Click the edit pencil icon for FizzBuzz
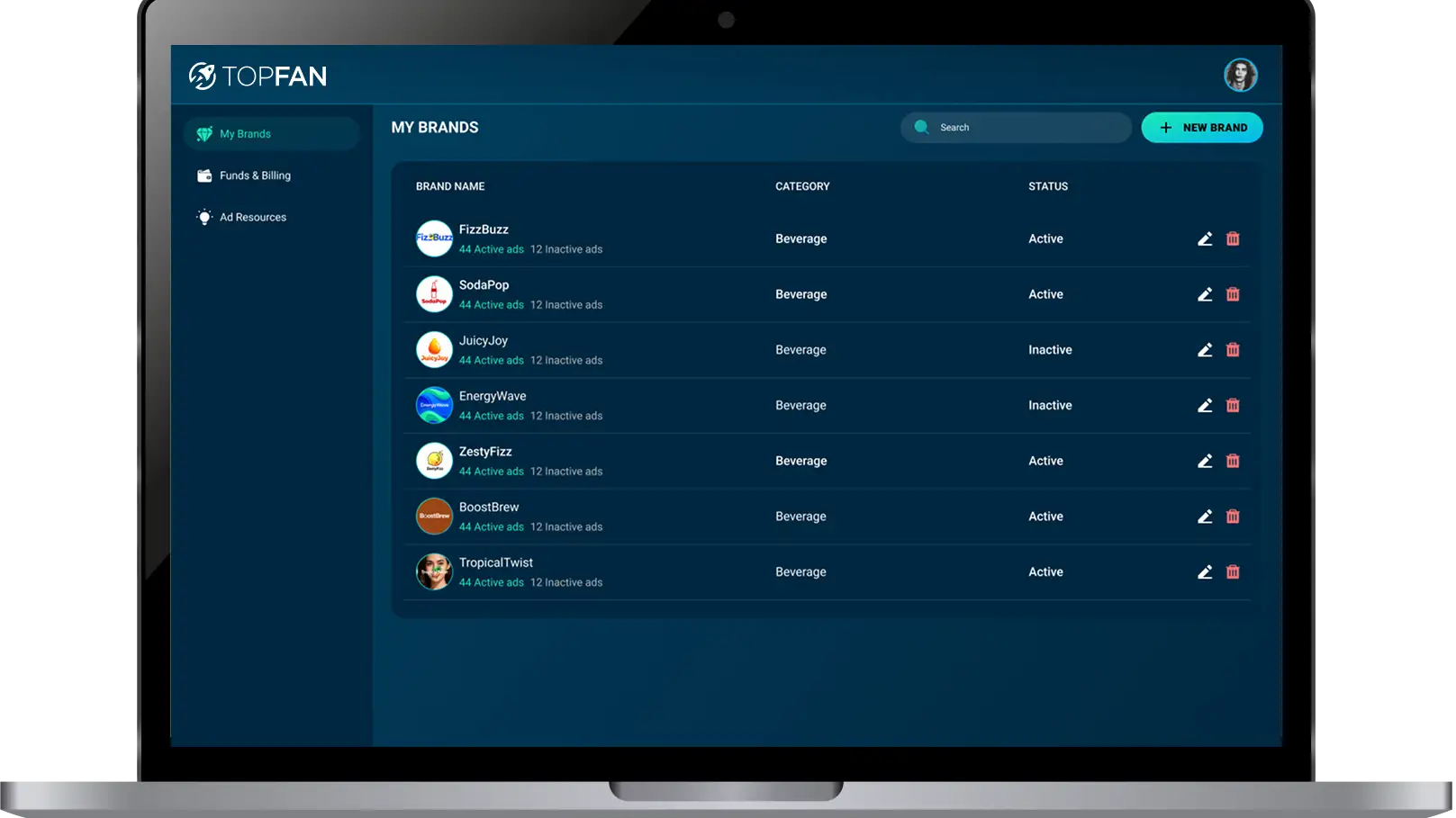 [1205, 238]
